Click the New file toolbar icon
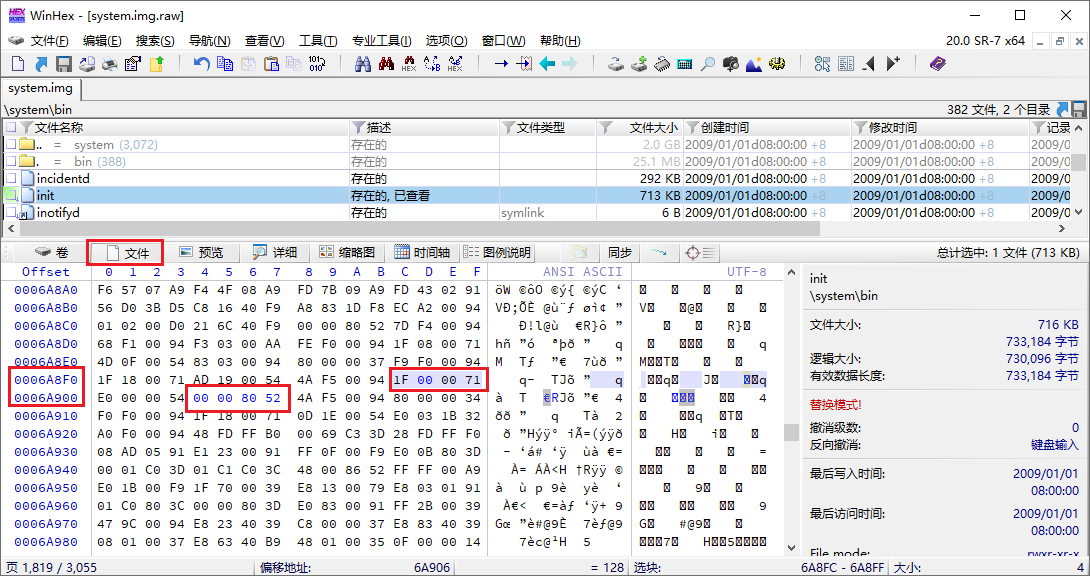Screen dimensions: 1090x576 (18, 64)
